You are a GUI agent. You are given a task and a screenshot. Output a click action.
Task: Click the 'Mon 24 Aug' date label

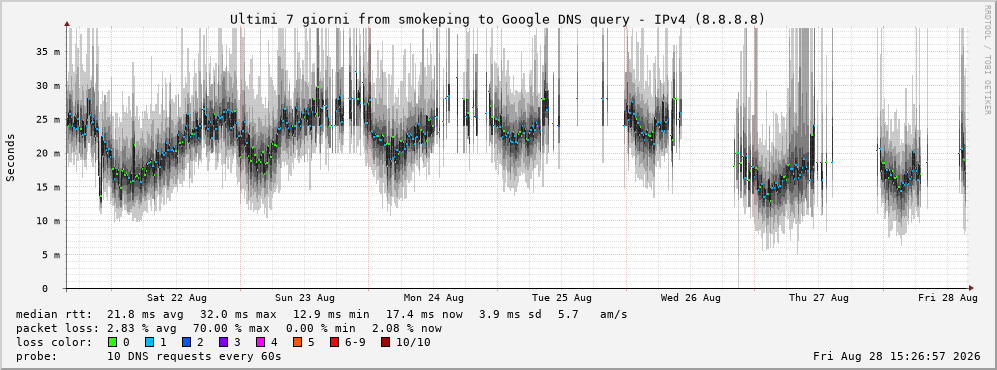point(434,298)
